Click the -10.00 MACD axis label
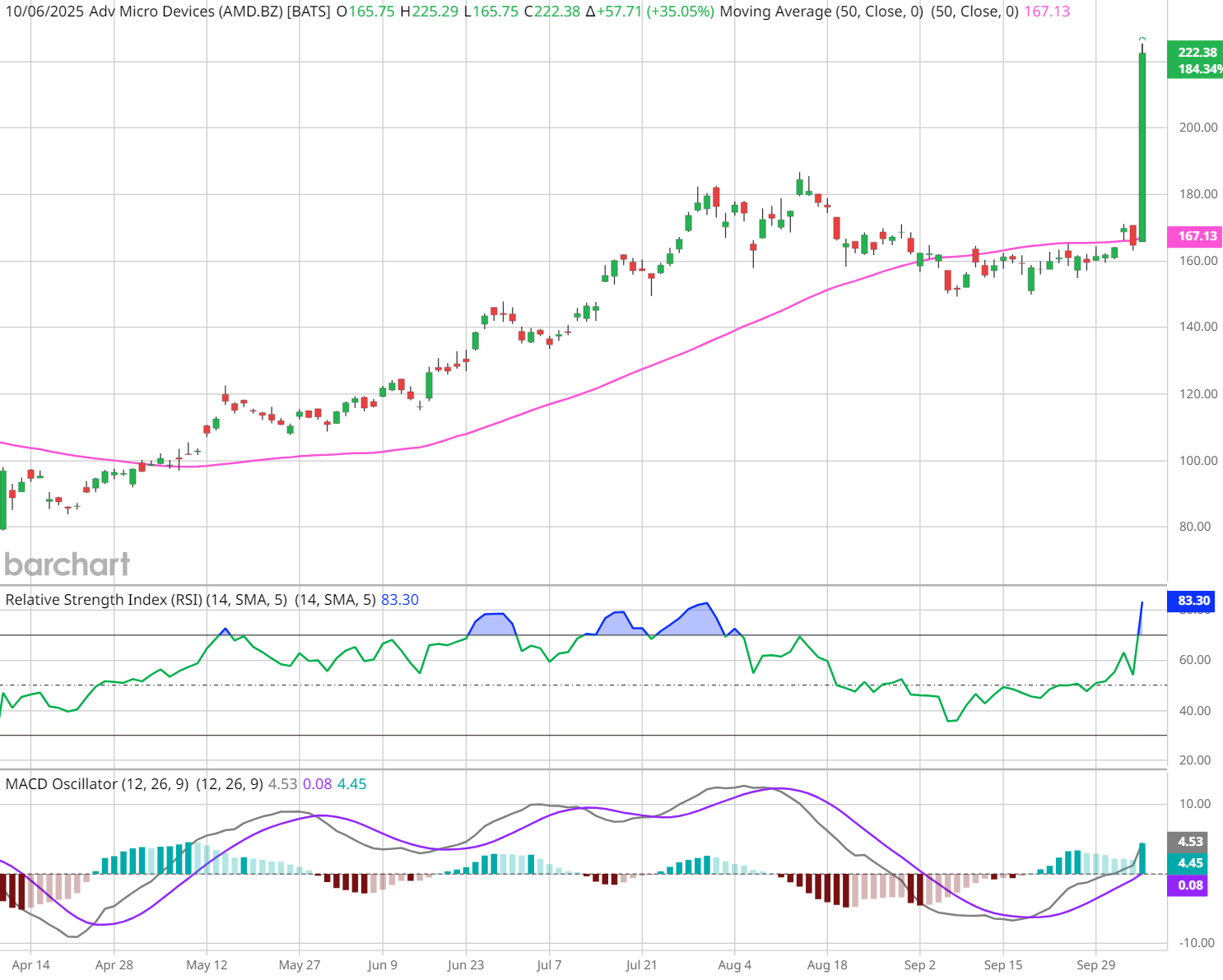 pos(1196,943)
